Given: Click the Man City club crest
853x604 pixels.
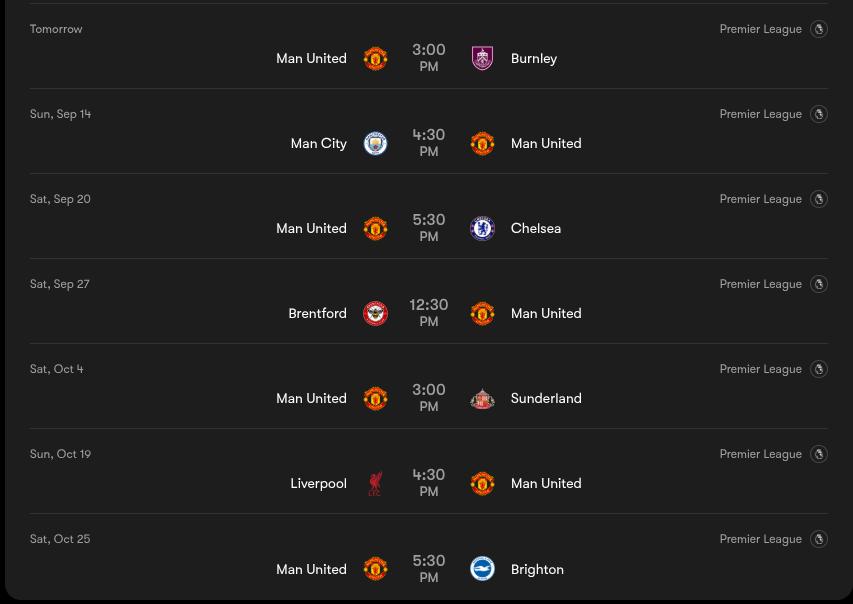Looking at the screenshot, I should tap(375, 144).
